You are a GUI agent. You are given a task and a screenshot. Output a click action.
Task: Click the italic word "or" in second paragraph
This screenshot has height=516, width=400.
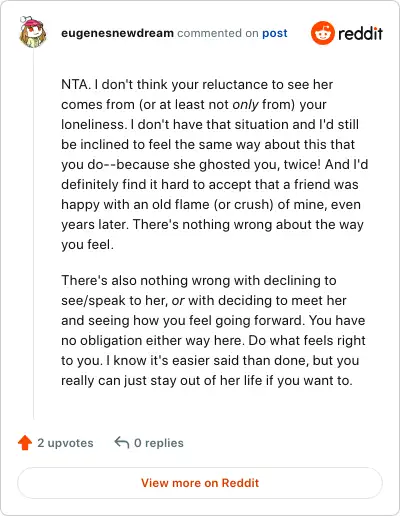click(178, 301)
